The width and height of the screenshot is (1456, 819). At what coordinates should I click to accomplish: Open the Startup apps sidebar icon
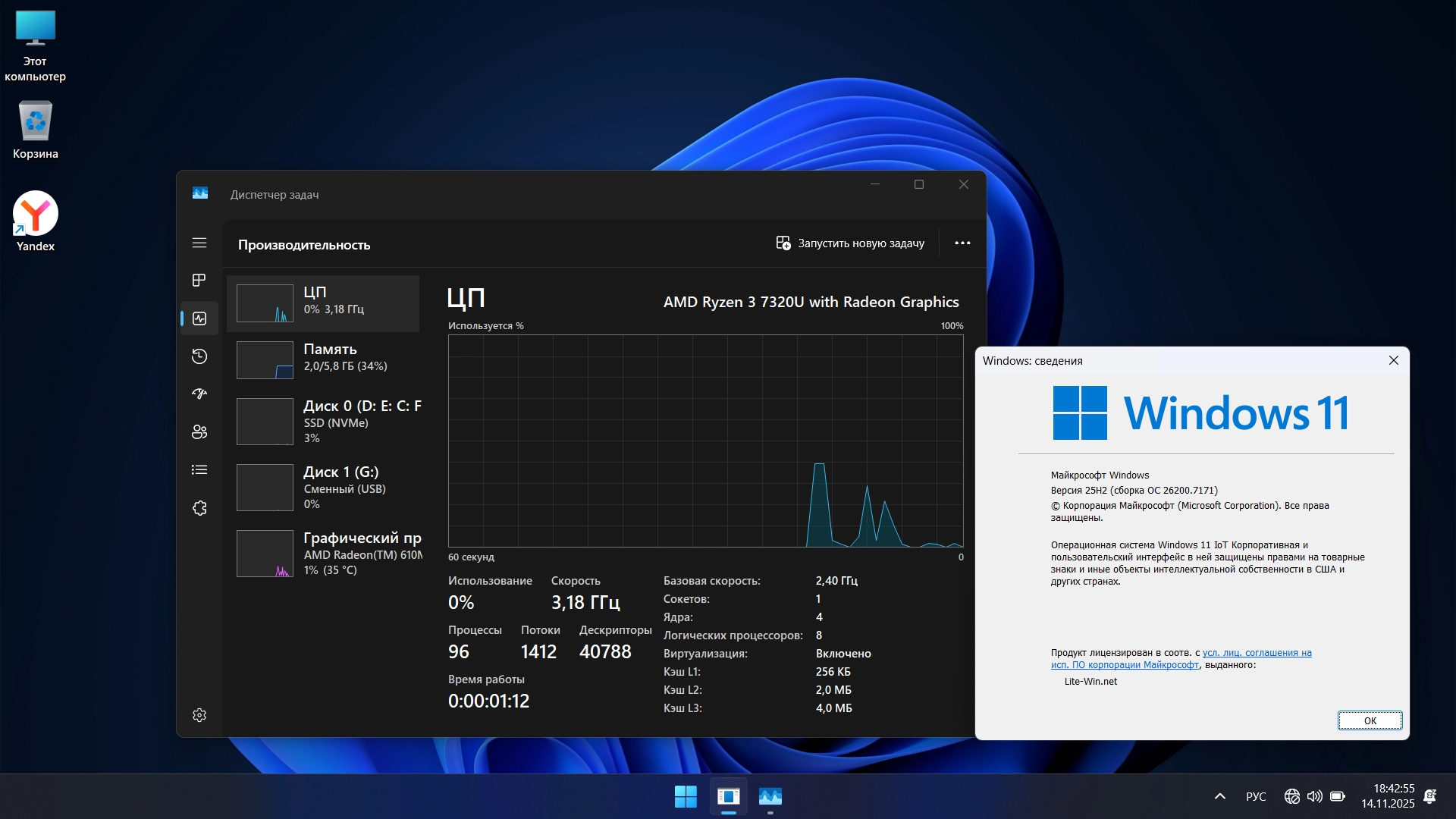point(199,394)
